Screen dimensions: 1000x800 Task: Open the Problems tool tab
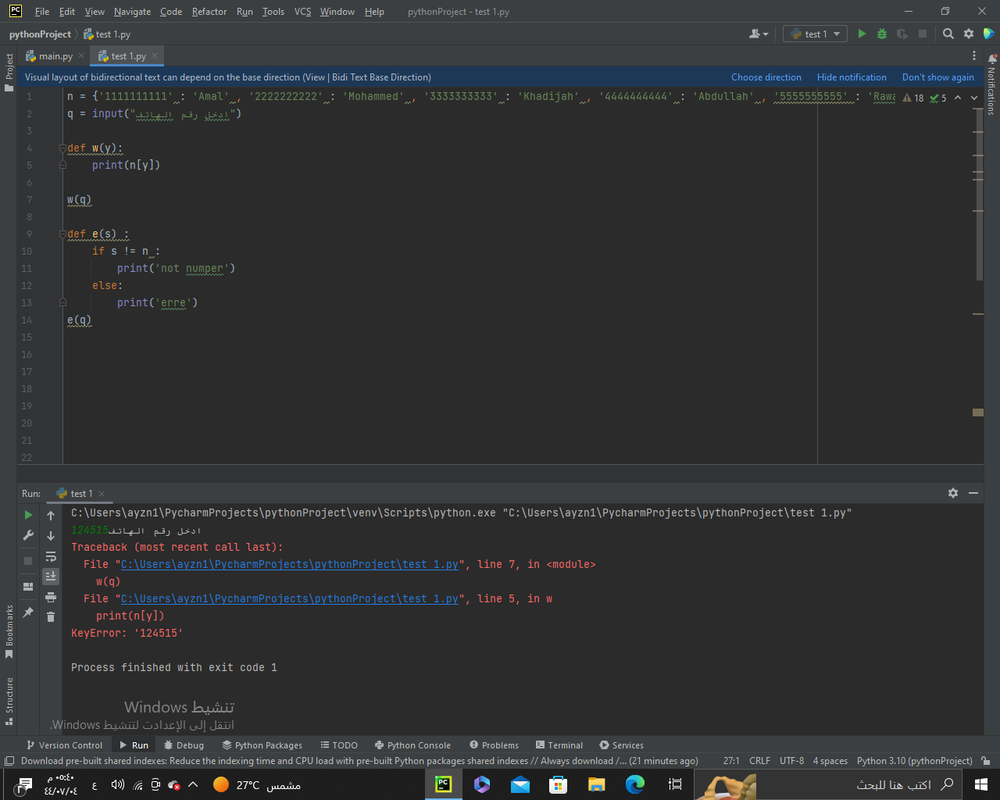(x=494, y=744)
